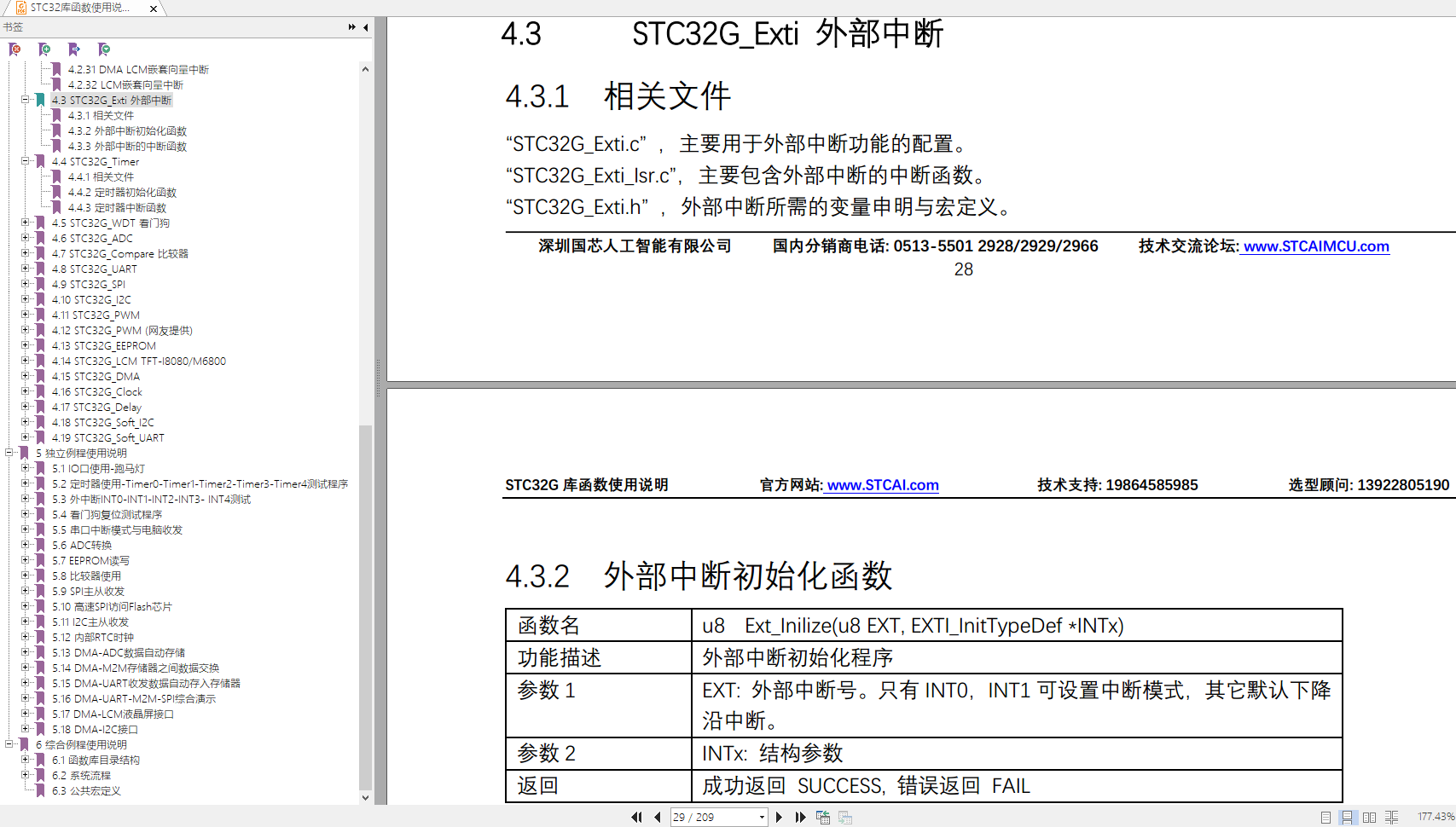Click the go-to bookmark arrow icon
This screenshot has width=1456, height=827.
74,49
